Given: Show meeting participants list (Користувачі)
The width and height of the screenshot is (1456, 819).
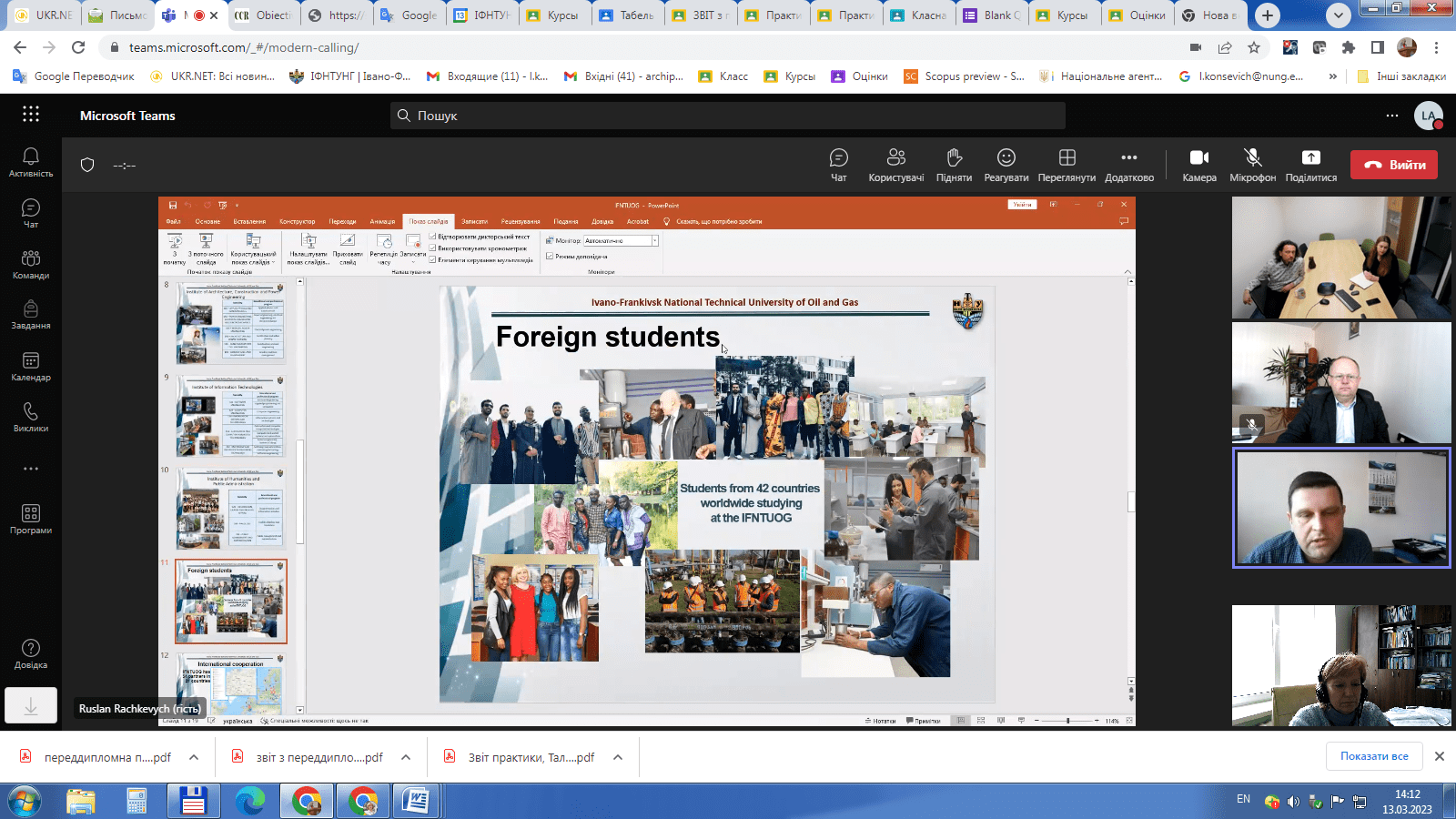Looking at the screenshot, I should tap(895, 165).
